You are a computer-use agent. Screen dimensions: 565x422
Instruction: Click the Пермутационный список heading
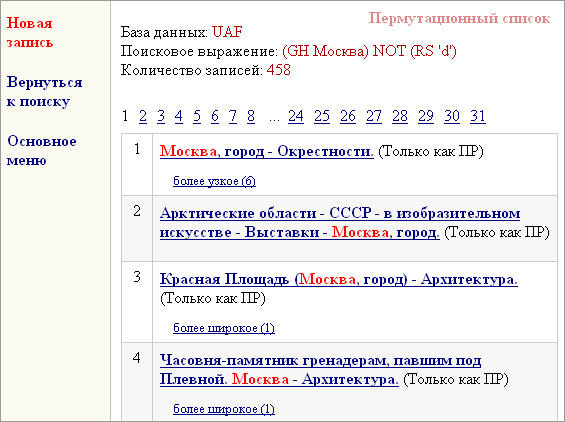[459, 18]
